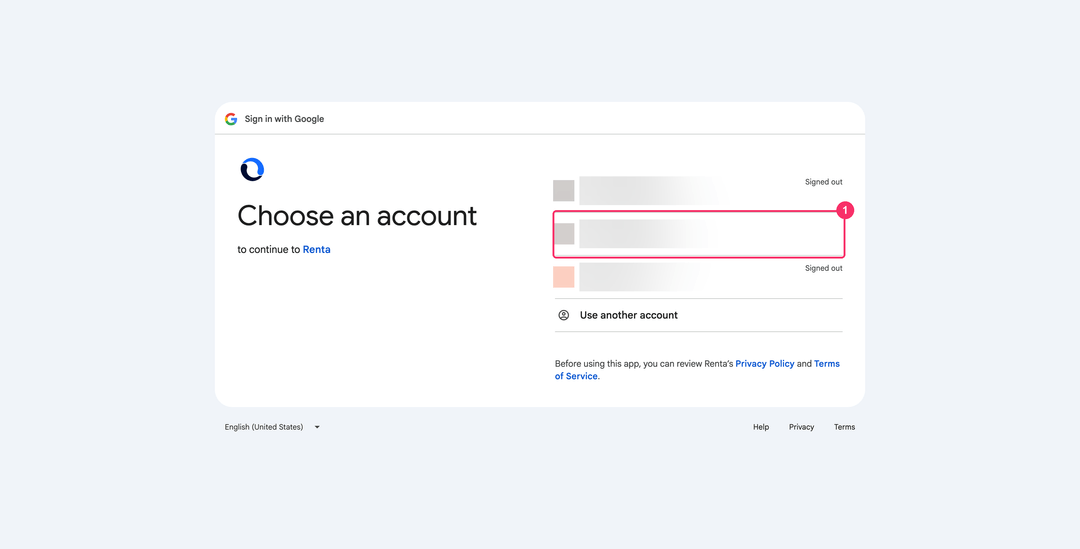This screenshot has height=549, width=1080.
Task: Choose the first signed-out account at the top
Action: tap(698, 191)
